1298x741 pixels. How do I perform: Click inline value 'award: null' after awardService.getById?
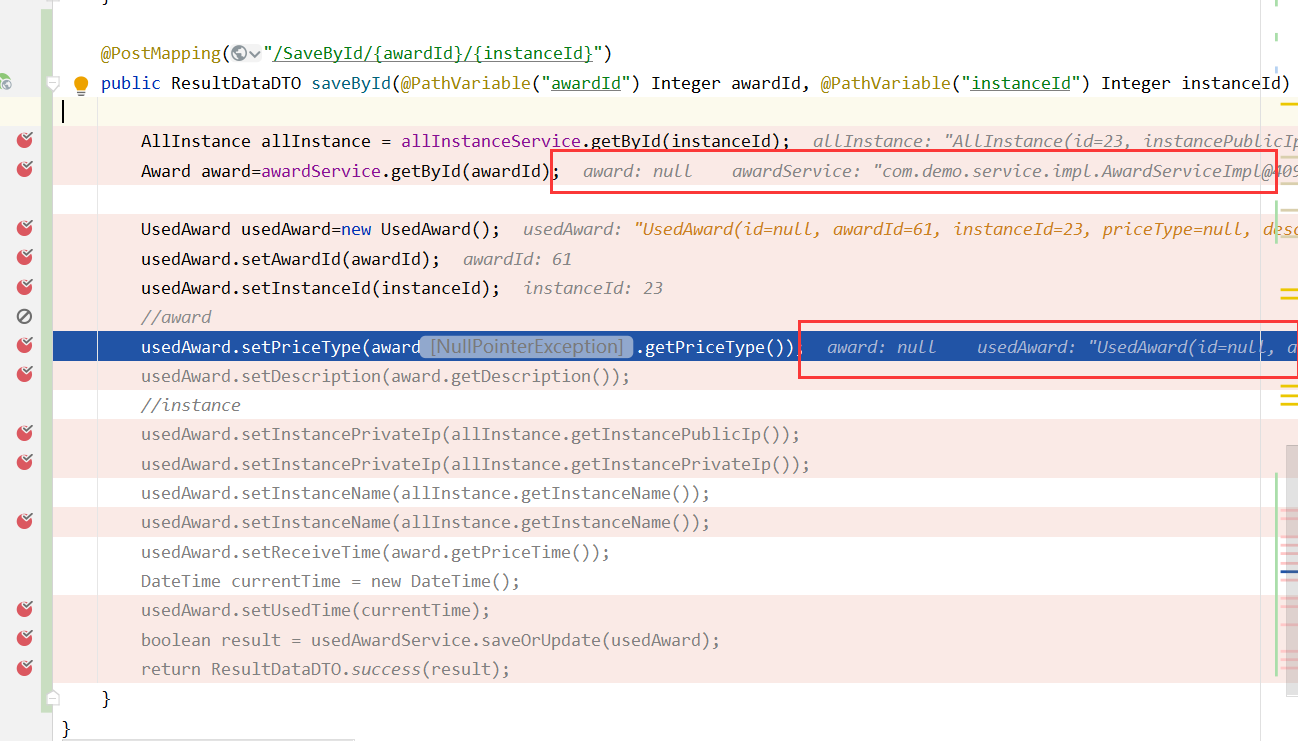(x=638, y=171)
